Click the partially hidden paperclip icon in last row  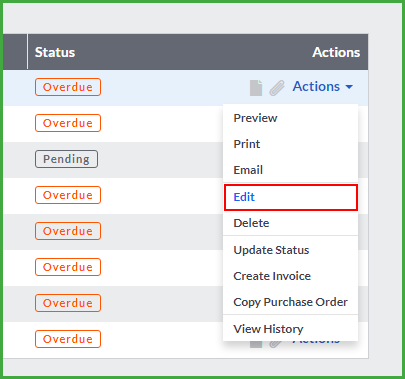(275, 344)
